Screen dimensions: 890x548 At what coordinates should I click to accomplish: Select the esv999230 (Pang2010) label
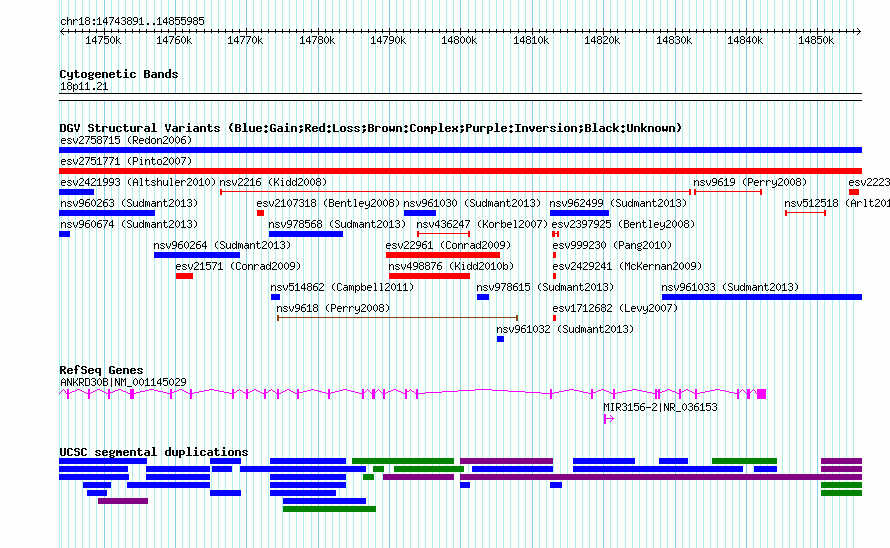(612, 245)
